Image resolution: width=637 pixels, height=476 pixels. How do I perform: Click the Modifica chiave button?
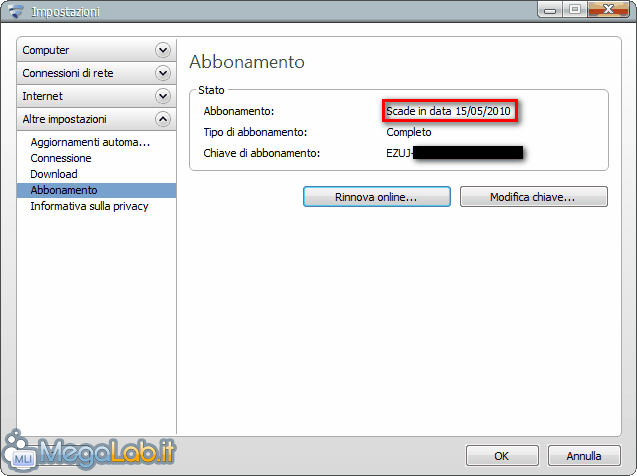(533, 197)
